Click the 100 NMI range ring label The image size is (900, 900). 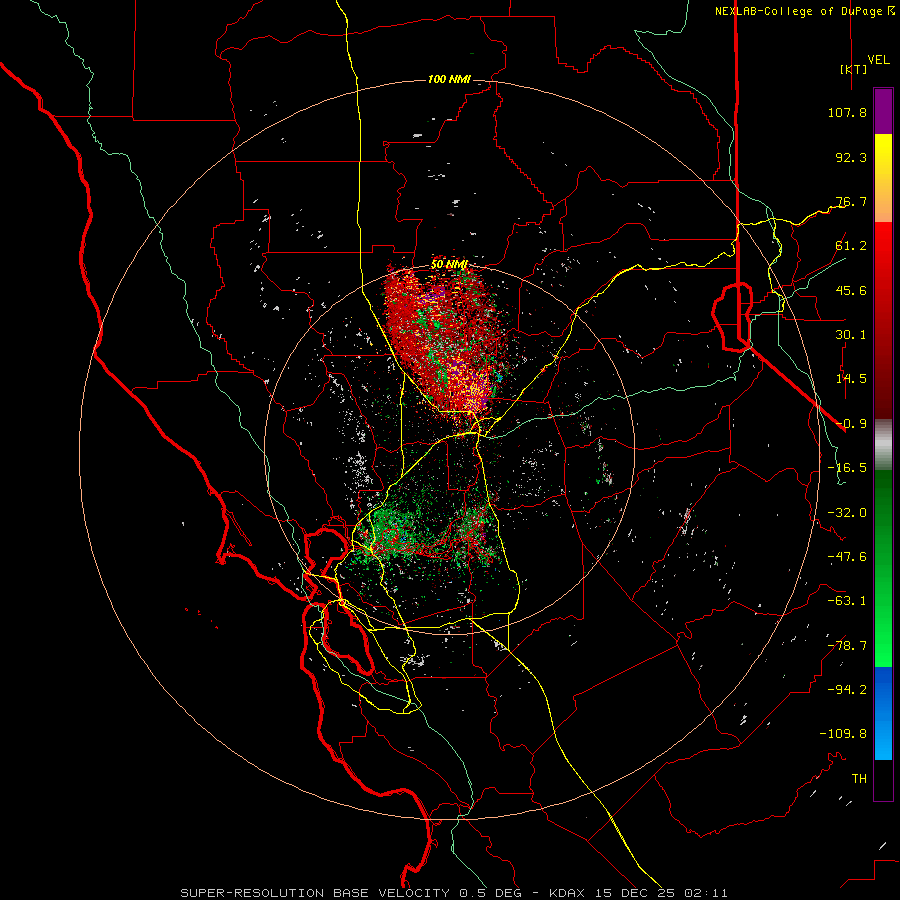[449, 79]
